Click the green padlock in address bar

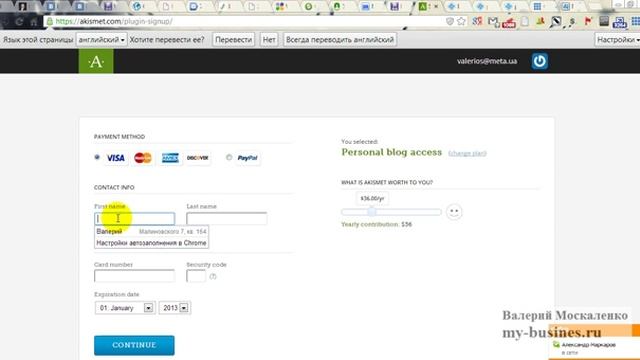(x=50, y=21)
